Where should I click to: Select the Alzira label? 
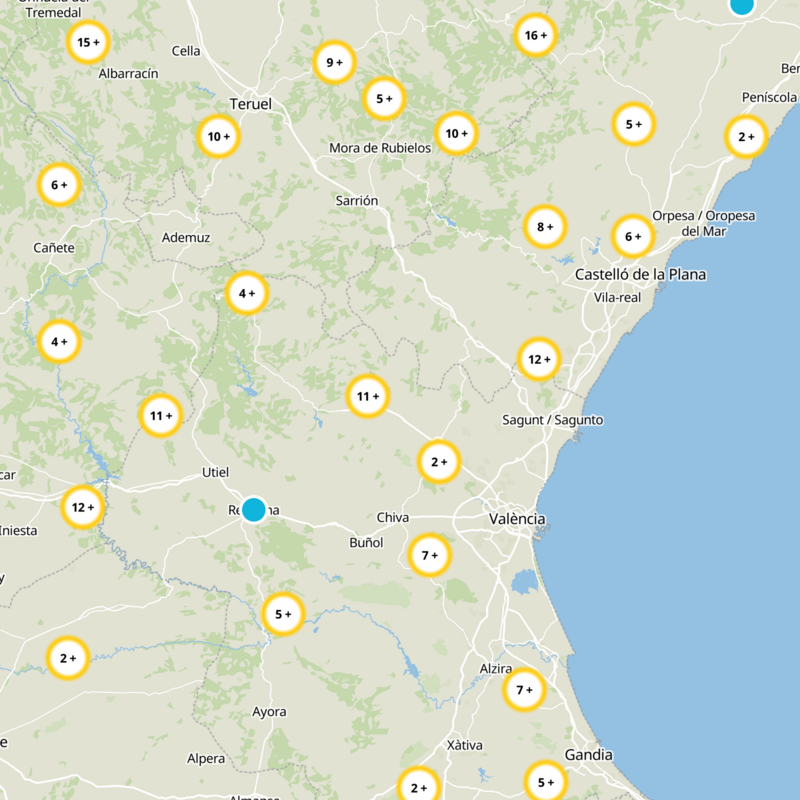tap(495, 668)
